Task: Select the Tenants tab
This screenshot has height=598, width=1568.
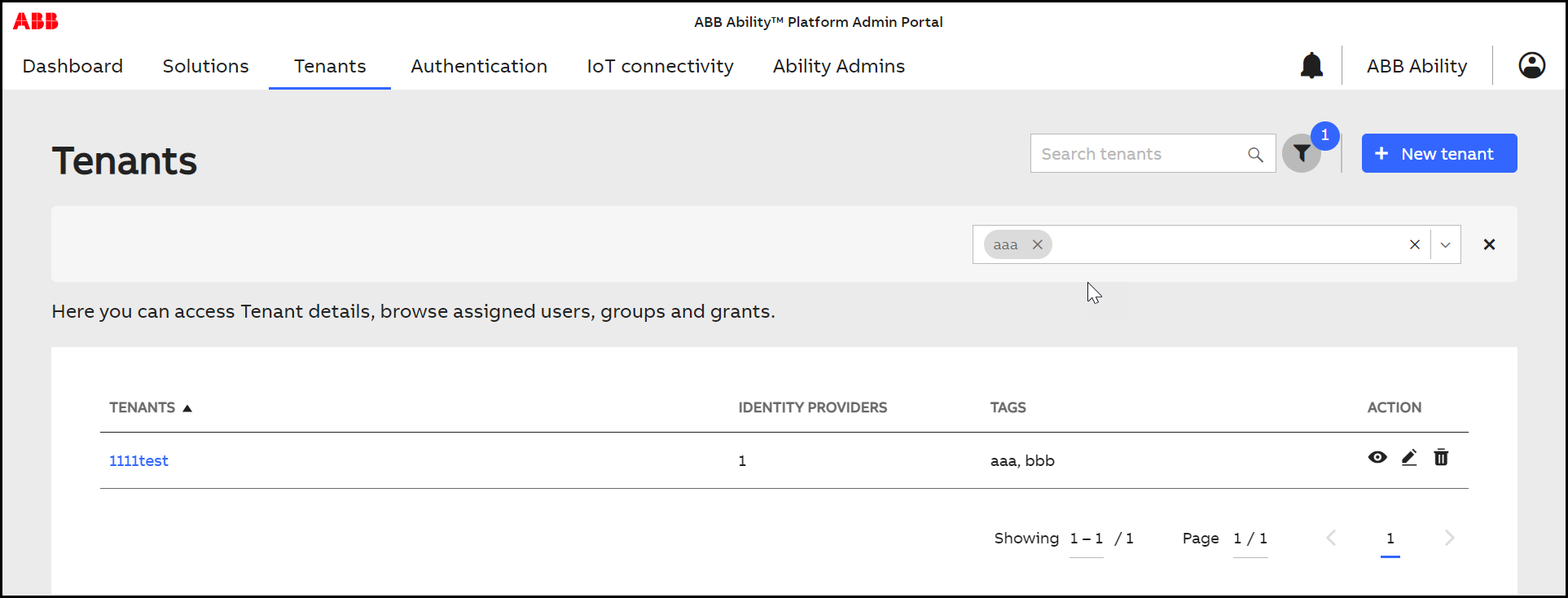Action: coord(330,66)
